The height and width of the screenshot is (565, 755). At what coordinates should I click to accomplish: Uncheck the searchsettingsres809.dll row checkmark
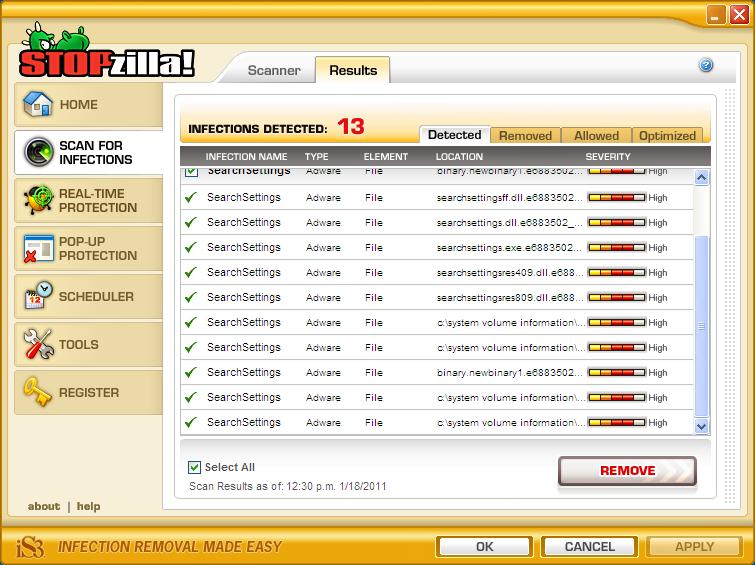pyautogui.click(x=191, y=297)
